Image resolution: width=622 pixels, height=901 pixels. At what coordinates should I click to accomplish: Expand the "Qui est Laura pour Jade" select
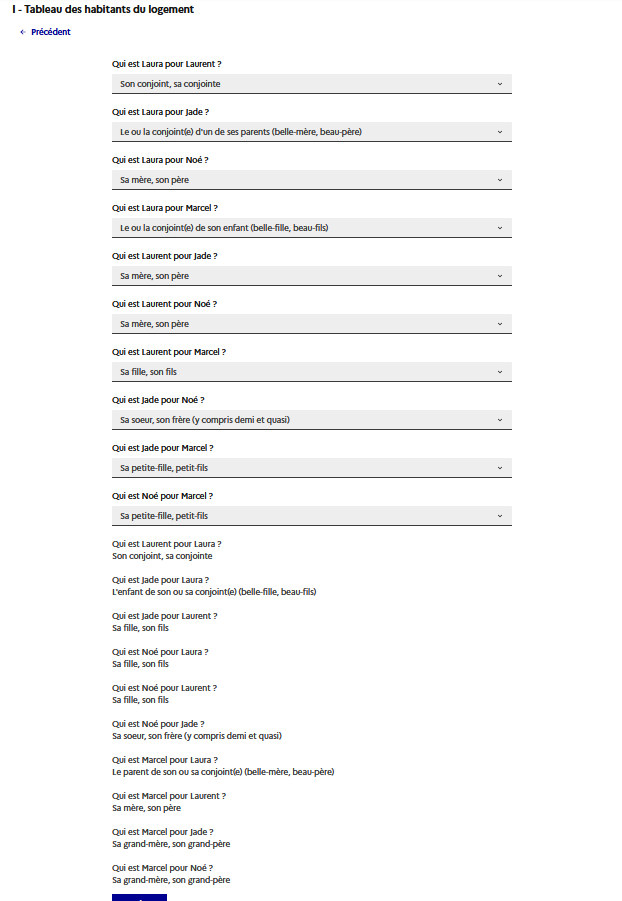(311, 132)
